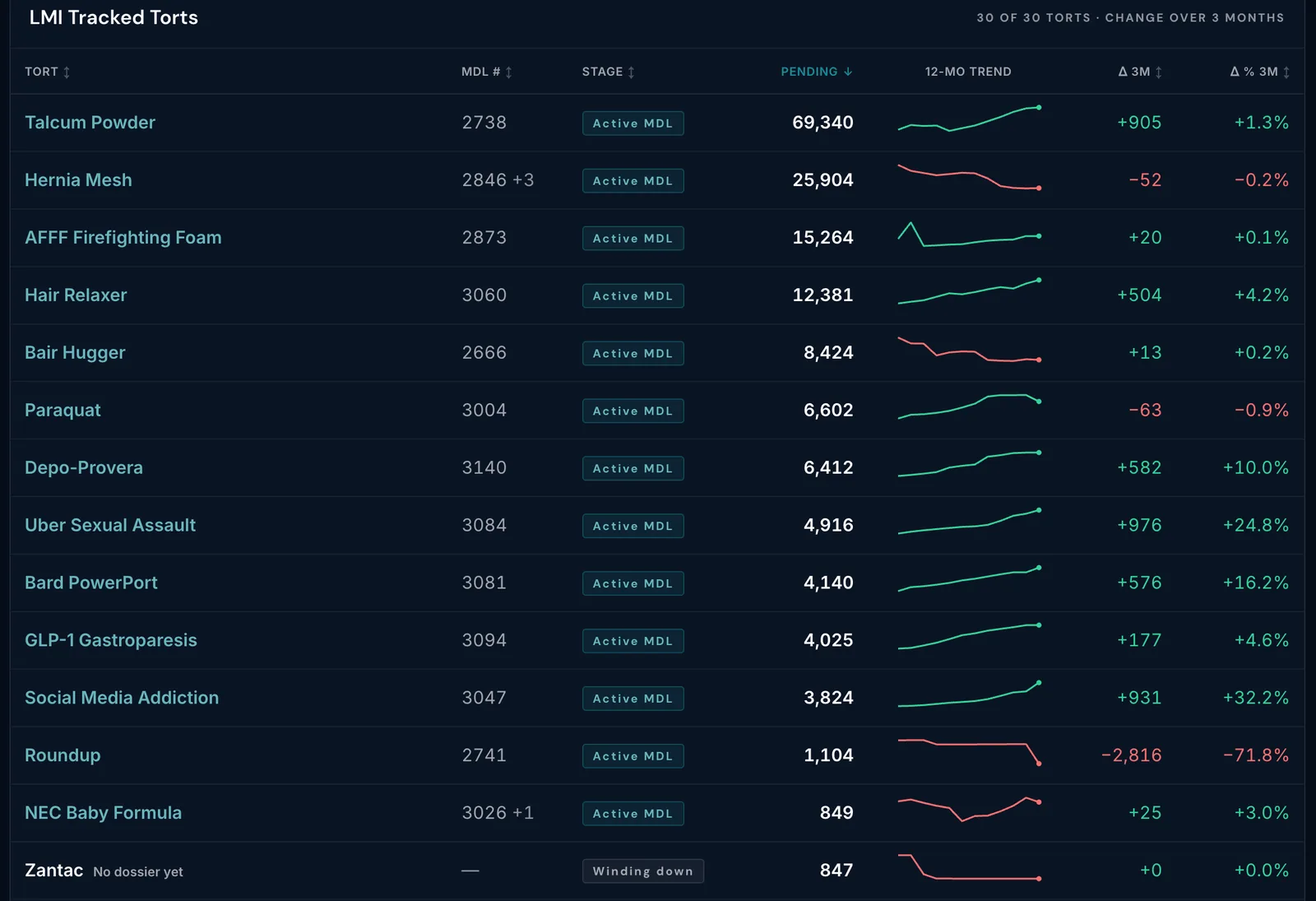The height and width of the screenshot is (901, 1316).
Task: Open the Uber Sexual Assault link
Action: tap(110, 525)
